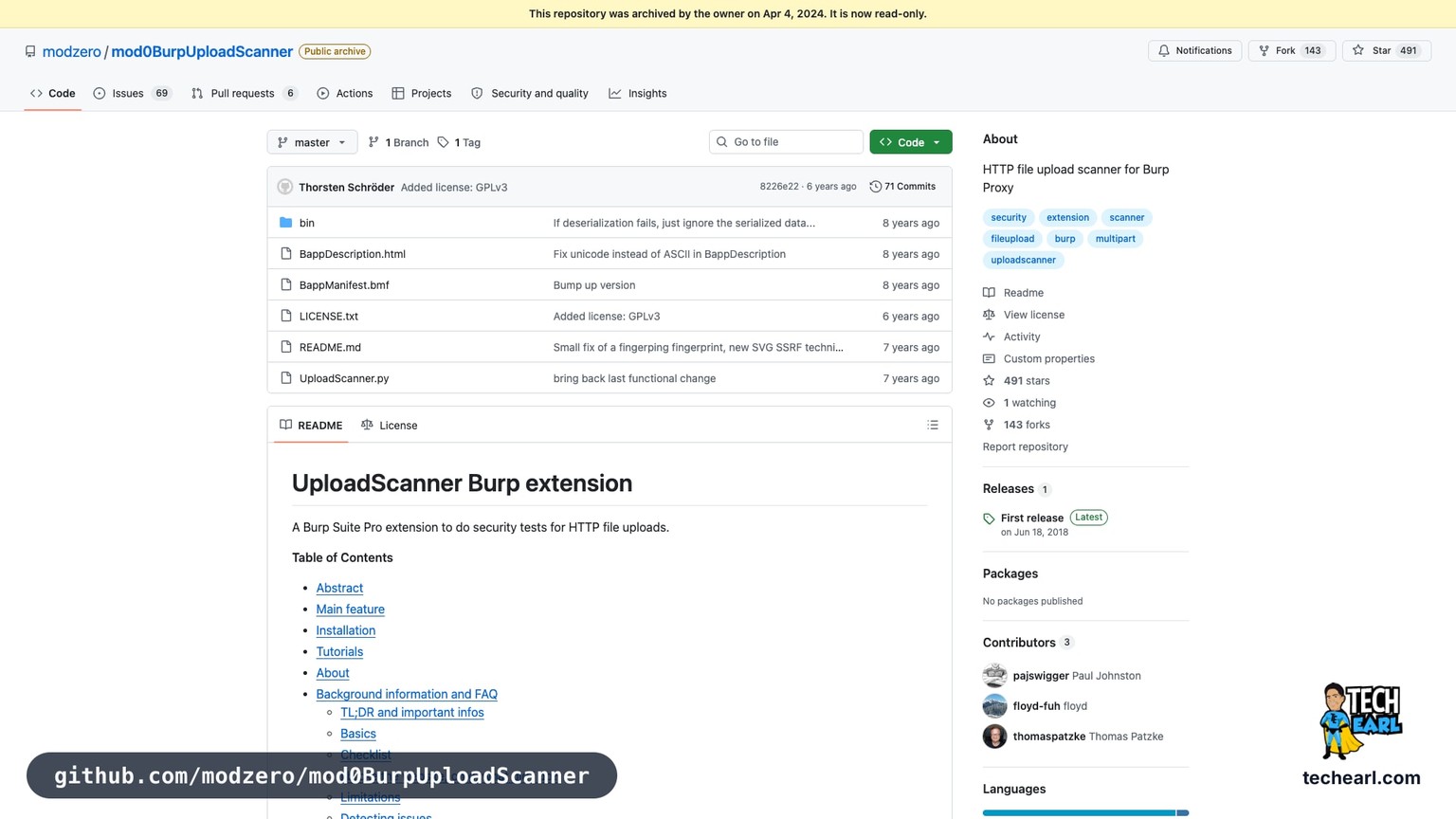Open BappManifest.bmf file
Image resolution: width=1456 pixels, height=819 pixels.
click(344, 285)
